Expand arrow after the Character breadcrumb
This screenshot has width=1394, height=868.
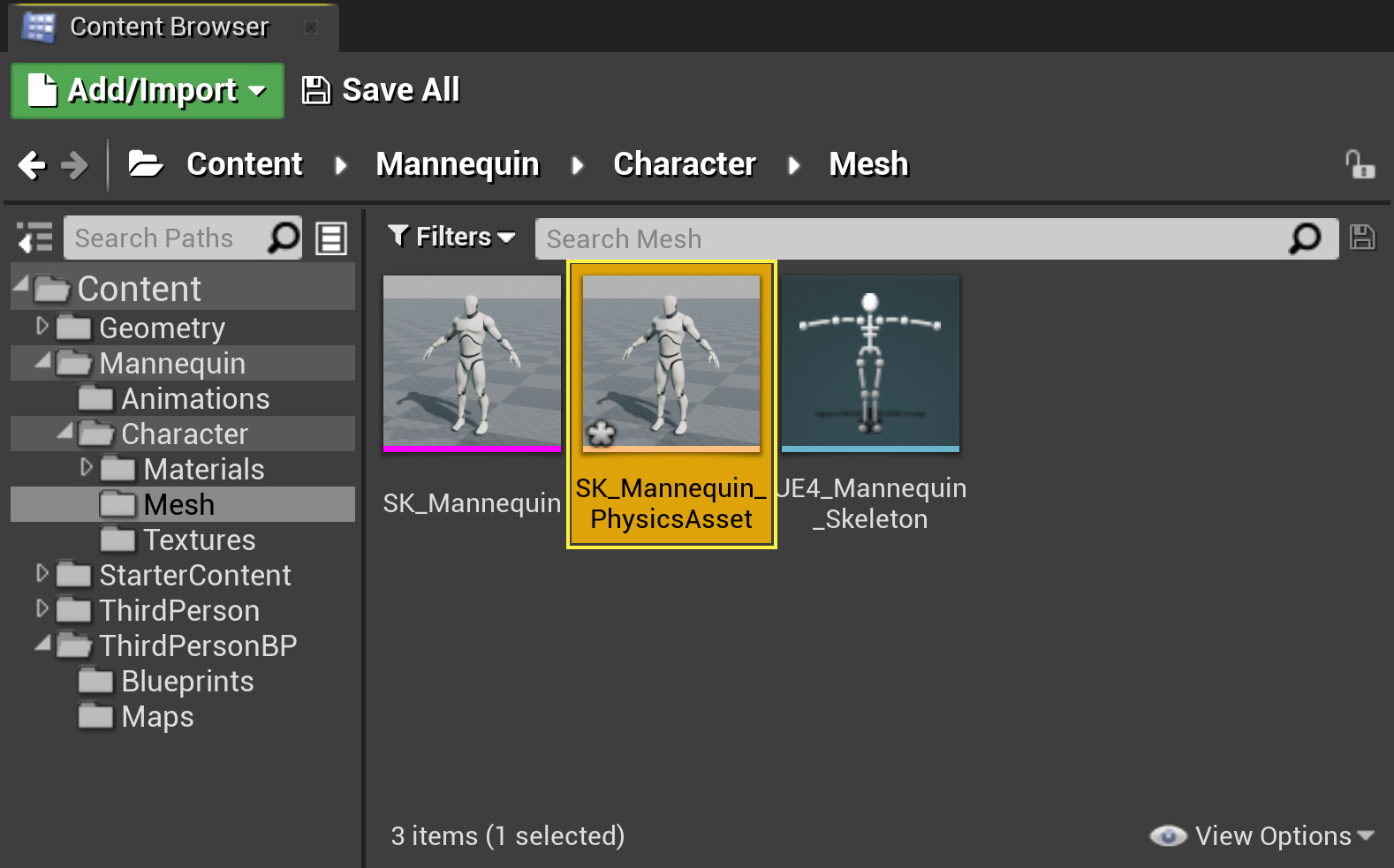[793, 165]
